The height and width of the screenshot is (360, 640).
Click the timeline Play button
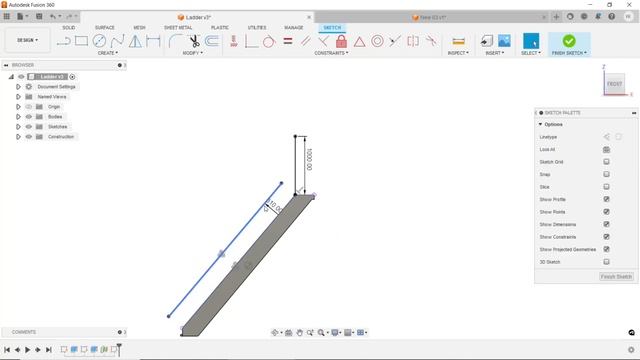pyautogui.click(x=27, y=350)
